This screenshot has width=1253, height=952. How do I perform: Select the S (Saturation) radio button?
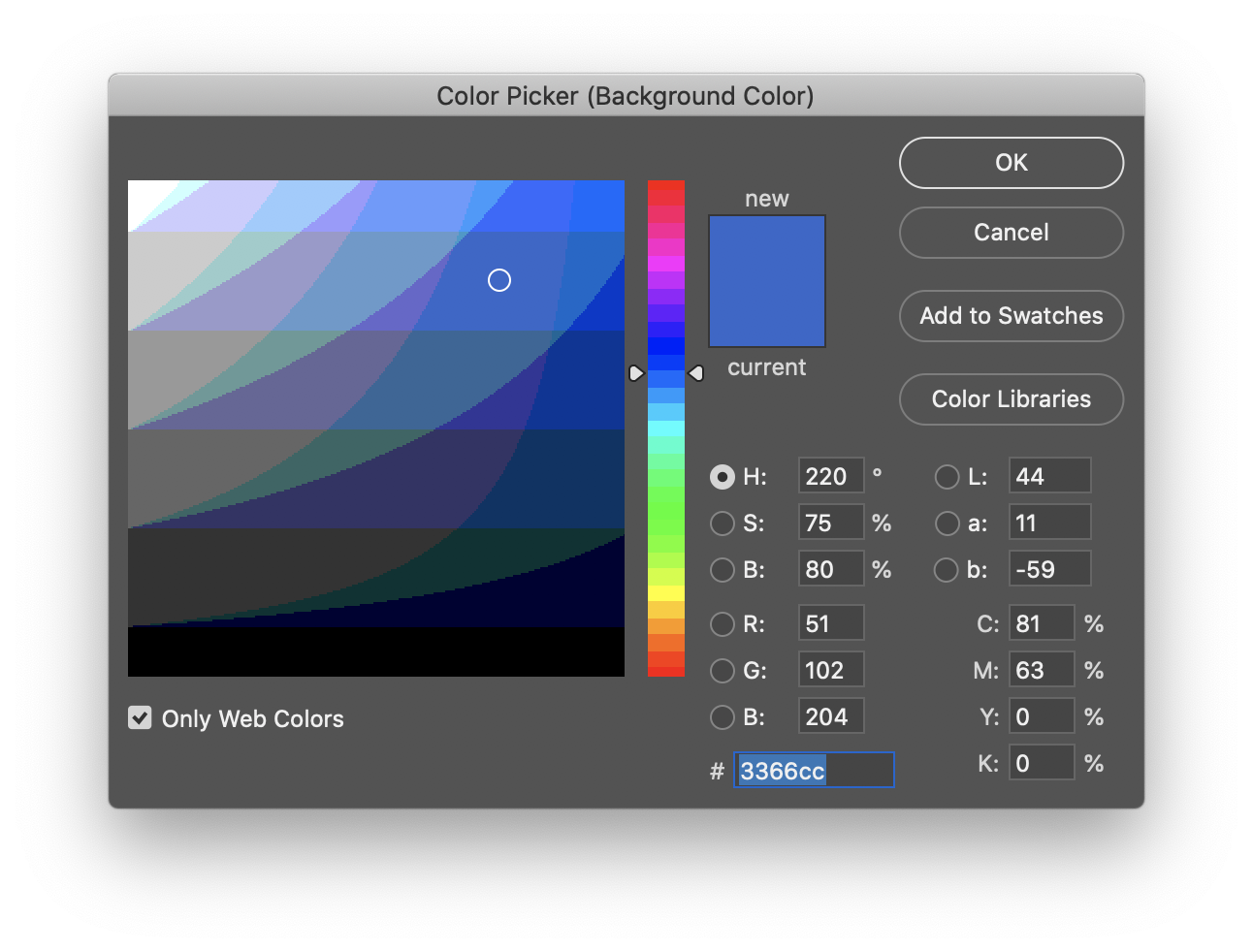723,524
